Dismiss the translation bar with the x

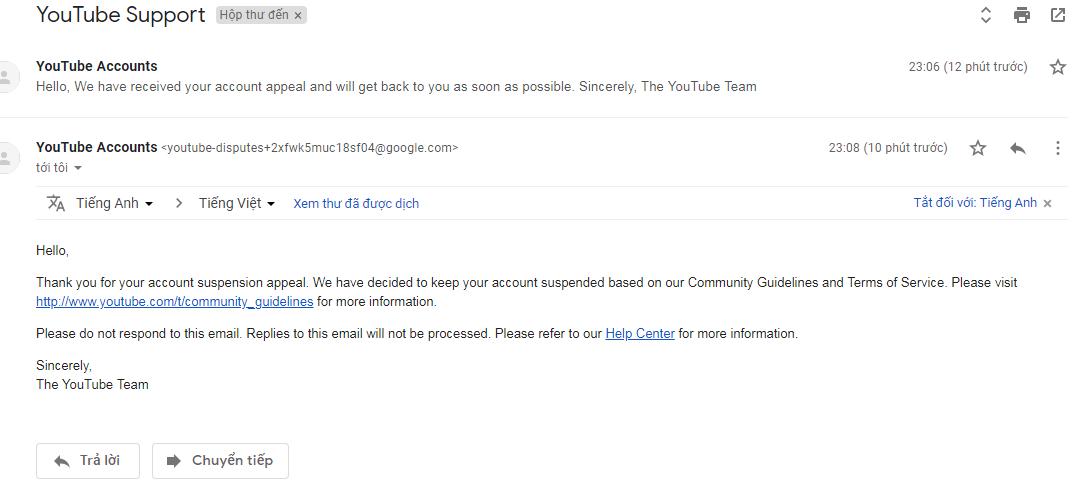click(1047, 203)
